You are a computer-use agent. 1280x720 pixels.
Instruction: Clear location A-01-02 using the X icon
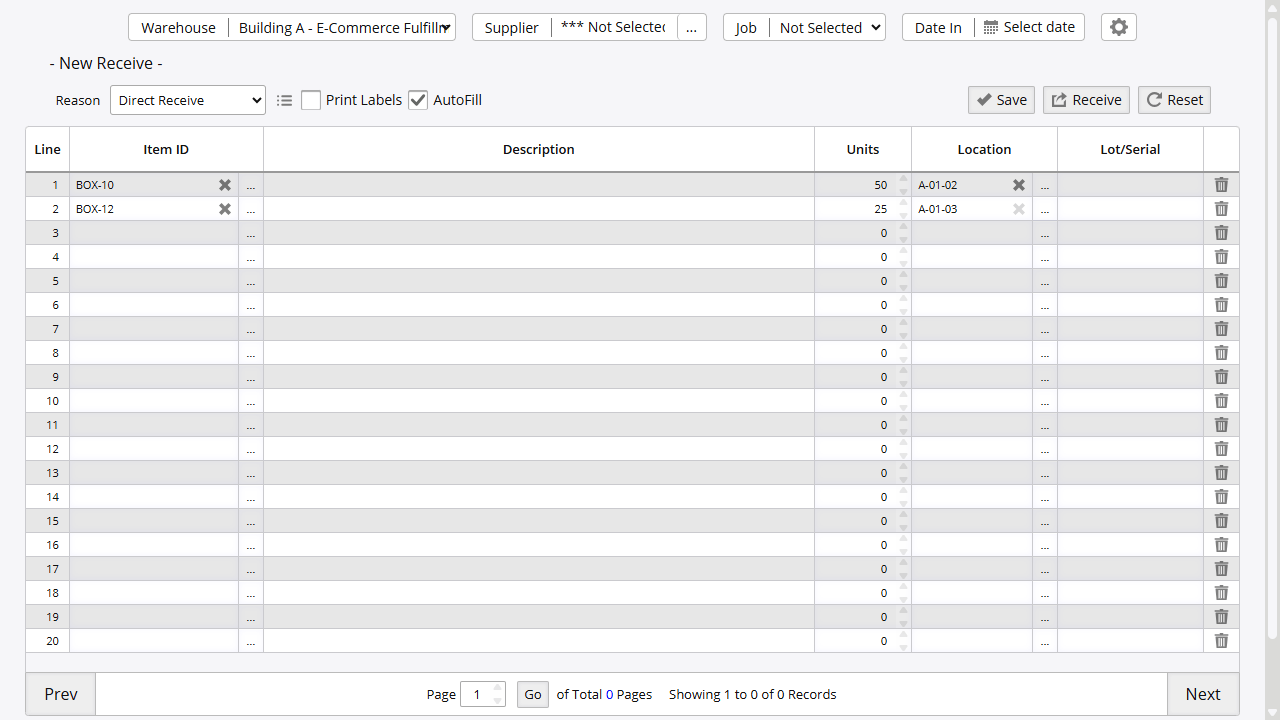coord(1018,184)
